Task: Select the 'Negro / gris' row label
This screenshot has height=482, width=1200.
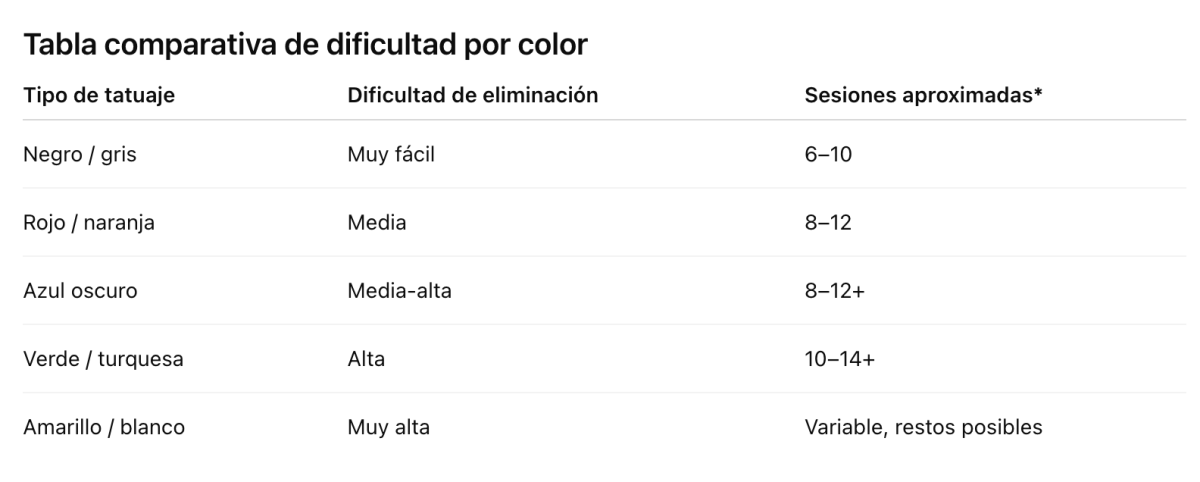Action: (x=79, y=155)
